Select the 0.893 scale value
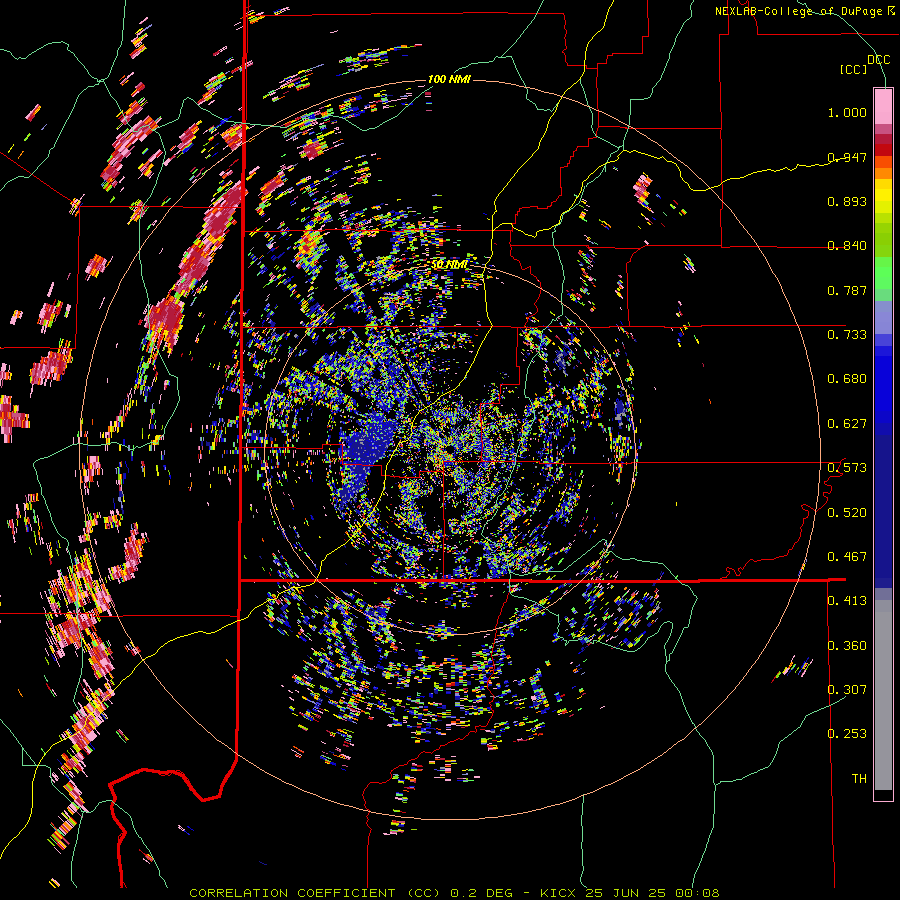 point(847,201)
